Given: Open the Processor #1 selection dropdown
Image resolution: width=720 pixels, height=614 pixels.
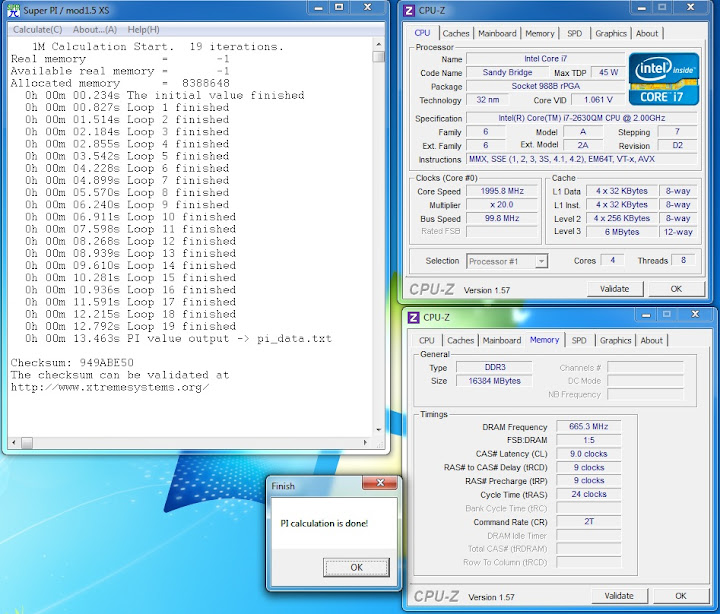Looking at the screenshot, I should [x=507, y=261].
